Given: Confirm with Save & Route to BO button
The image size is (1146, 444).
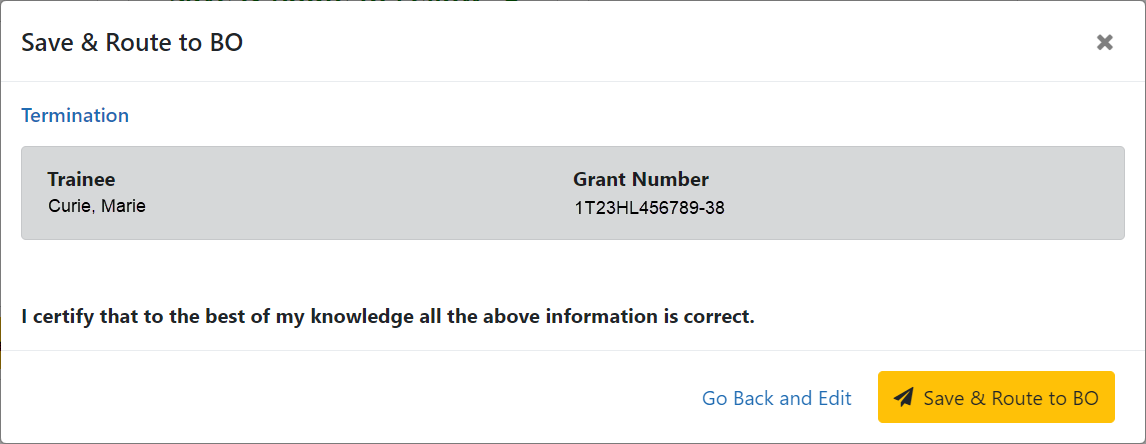Looking at the screenshot, I should click(996, 397).
